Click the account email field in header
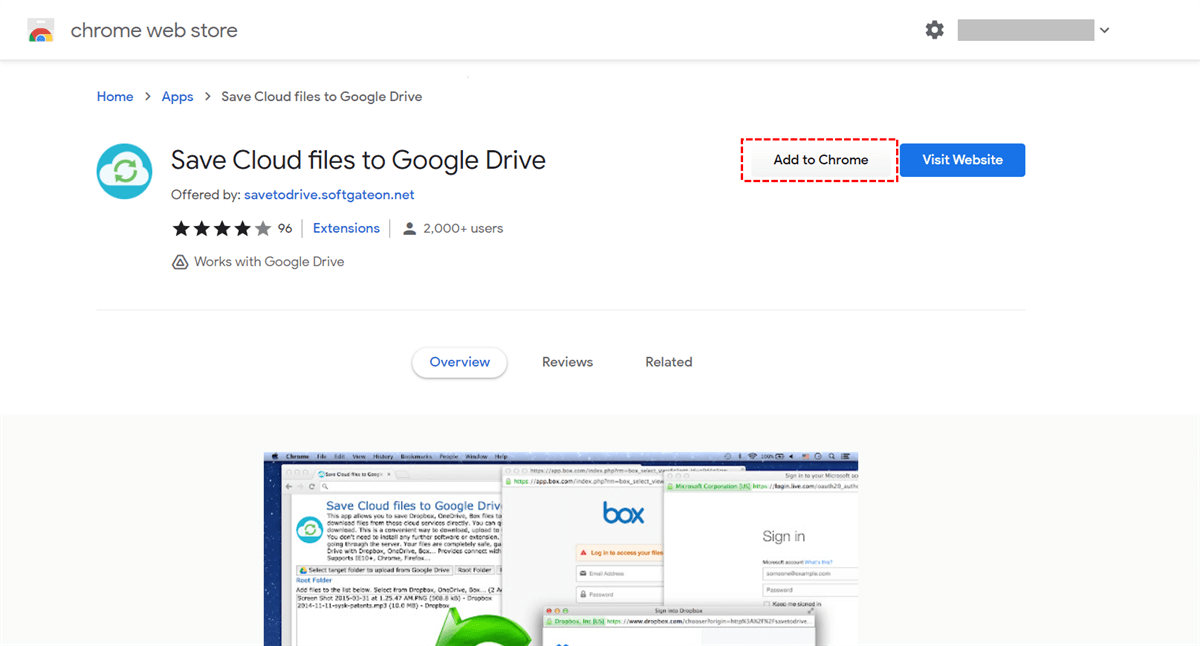The width and height of the screenshot is (1200, 646). point(1025,30)
